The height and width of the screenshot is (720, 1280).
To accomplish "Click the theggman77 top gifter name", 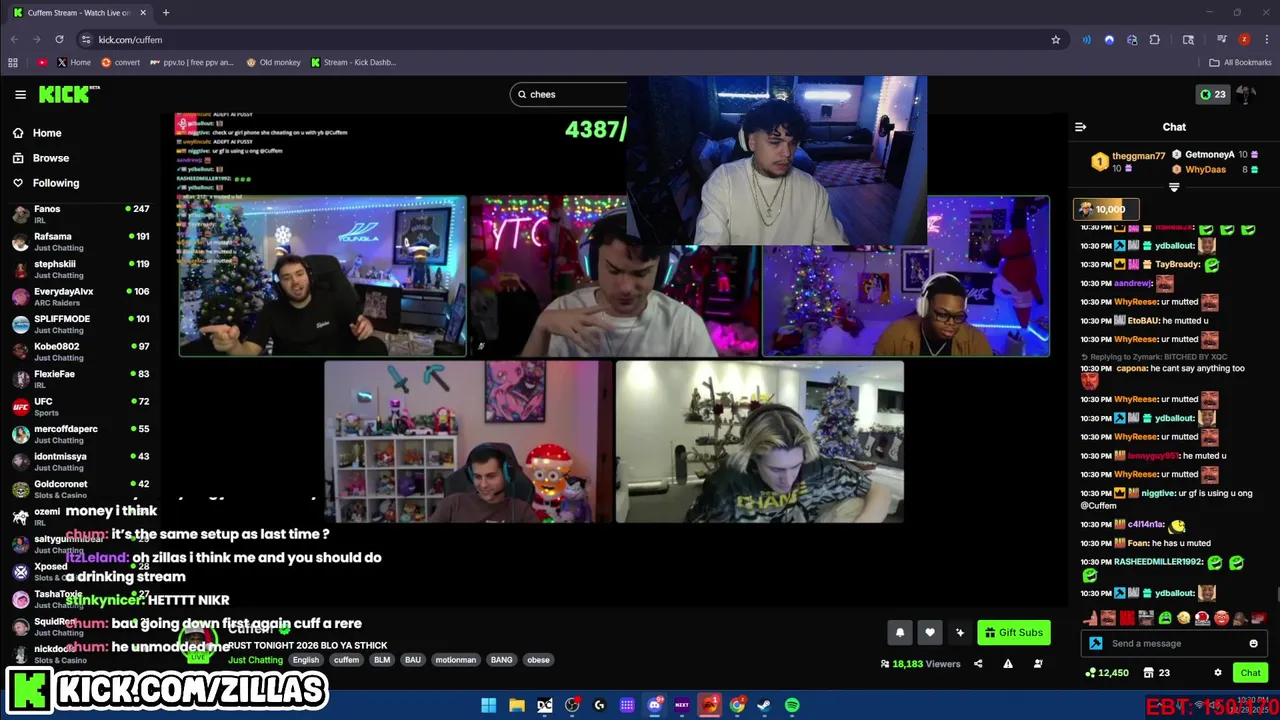I will pos(1138,156).
